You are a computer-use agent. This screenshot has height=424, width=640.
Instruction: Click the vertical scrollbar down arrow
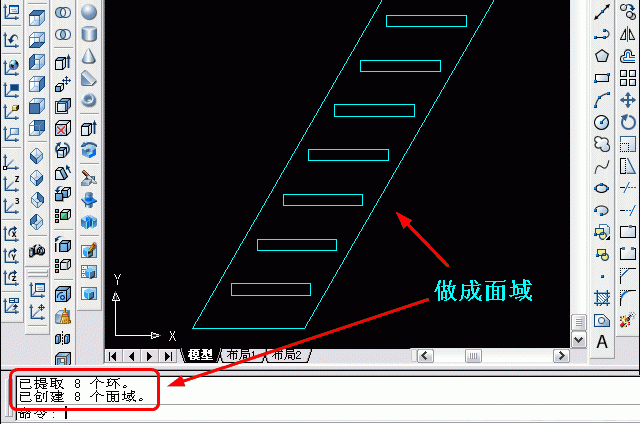(x=578, y=340)
